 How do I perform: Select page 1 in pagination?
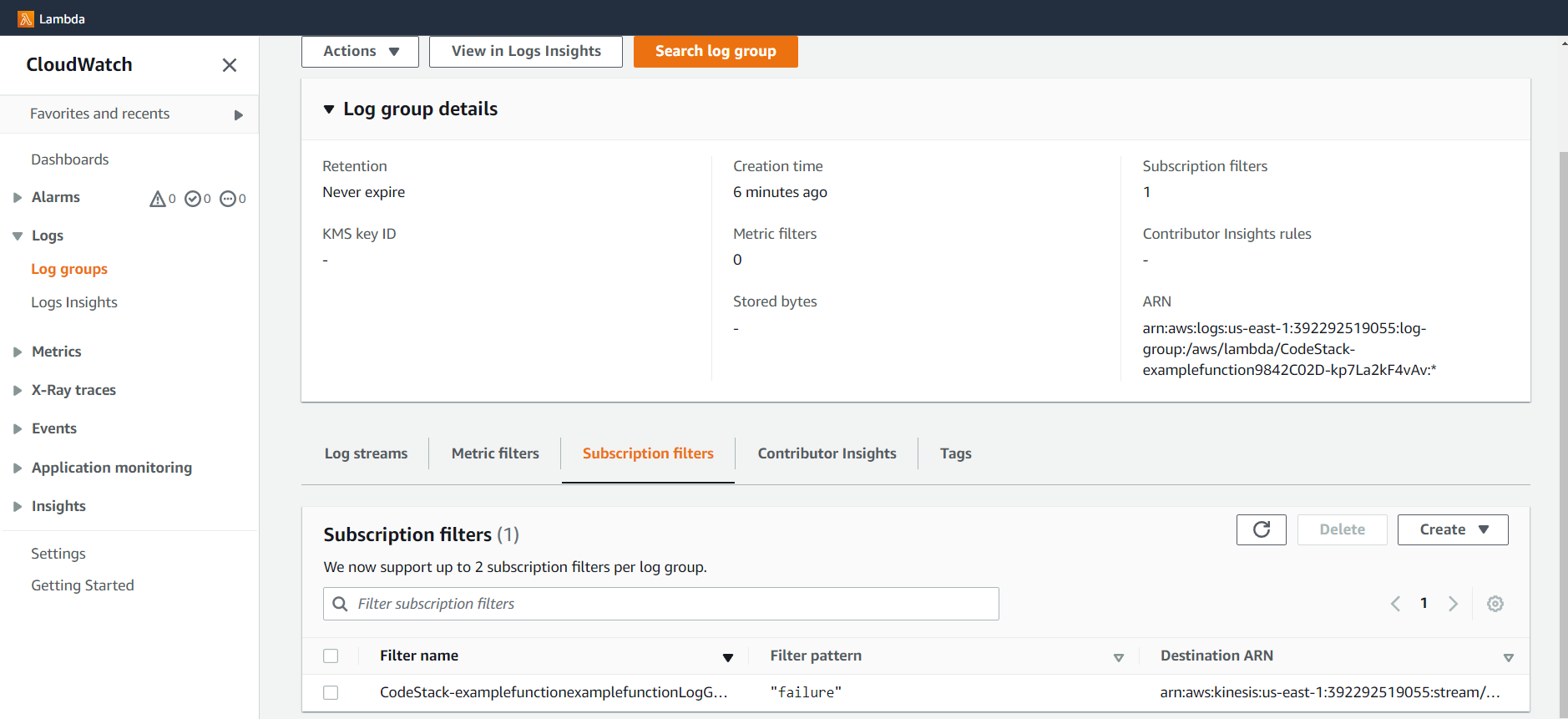point(1424,603)
